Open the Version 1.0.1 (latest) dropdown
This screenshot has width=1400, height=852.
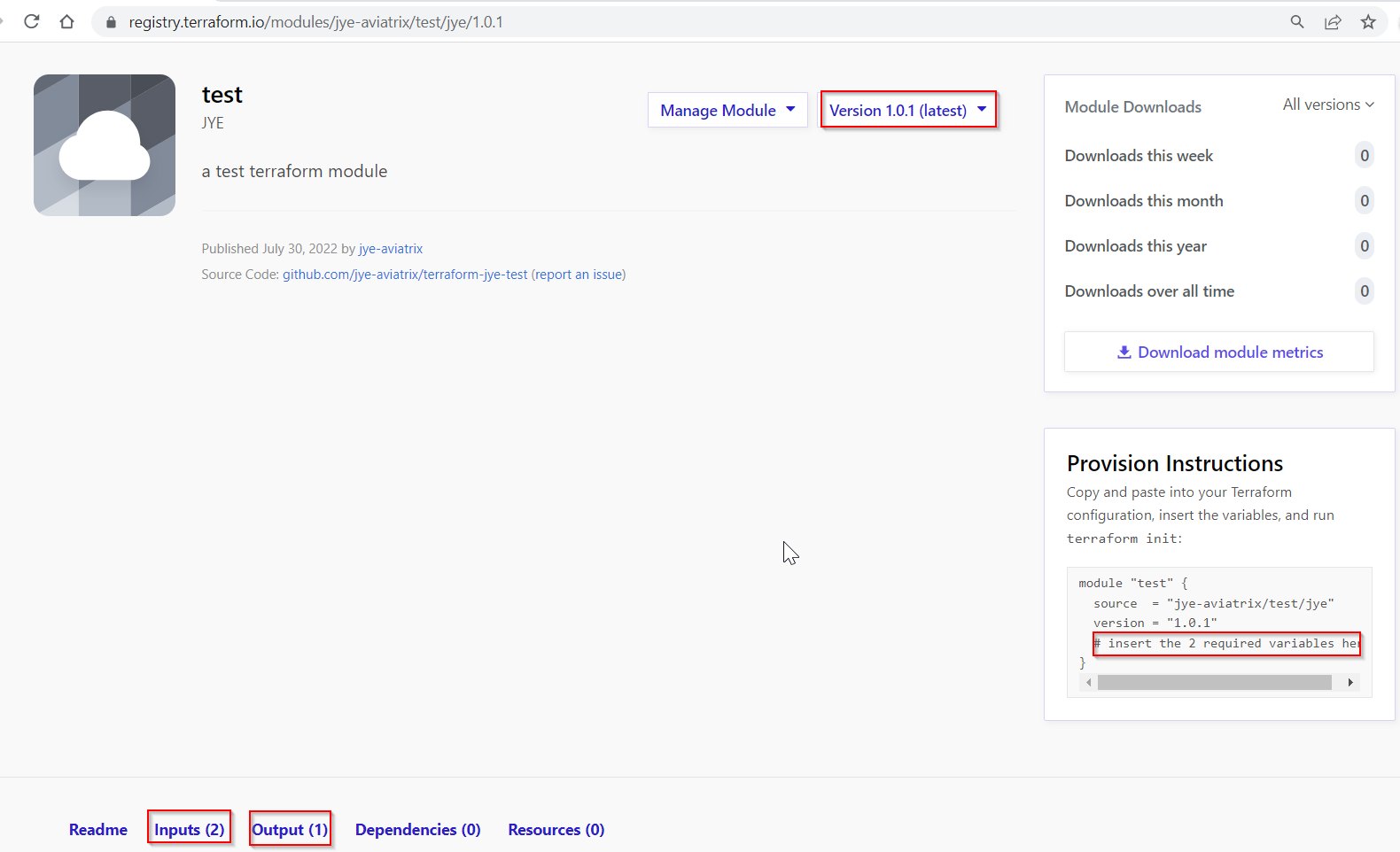point(908,110)
